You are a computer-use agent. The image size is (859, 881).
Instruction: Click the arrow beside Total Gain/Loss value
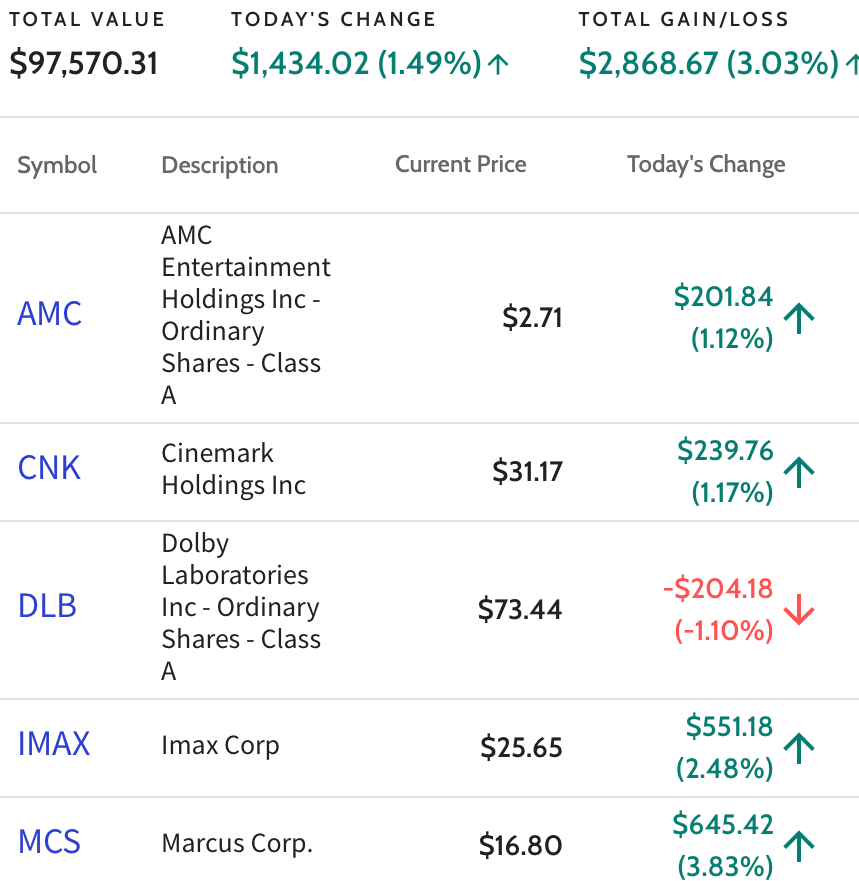852,64
